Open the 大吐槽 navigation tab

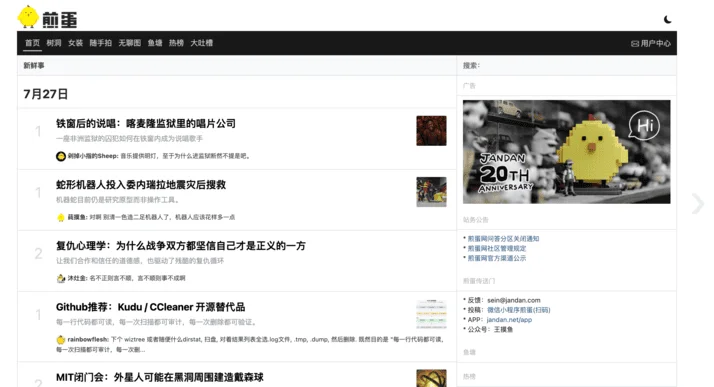[201, 43]
